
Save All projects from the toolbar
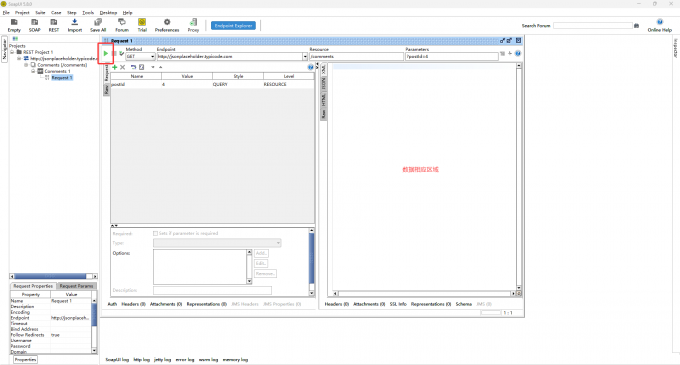point(98,25)
